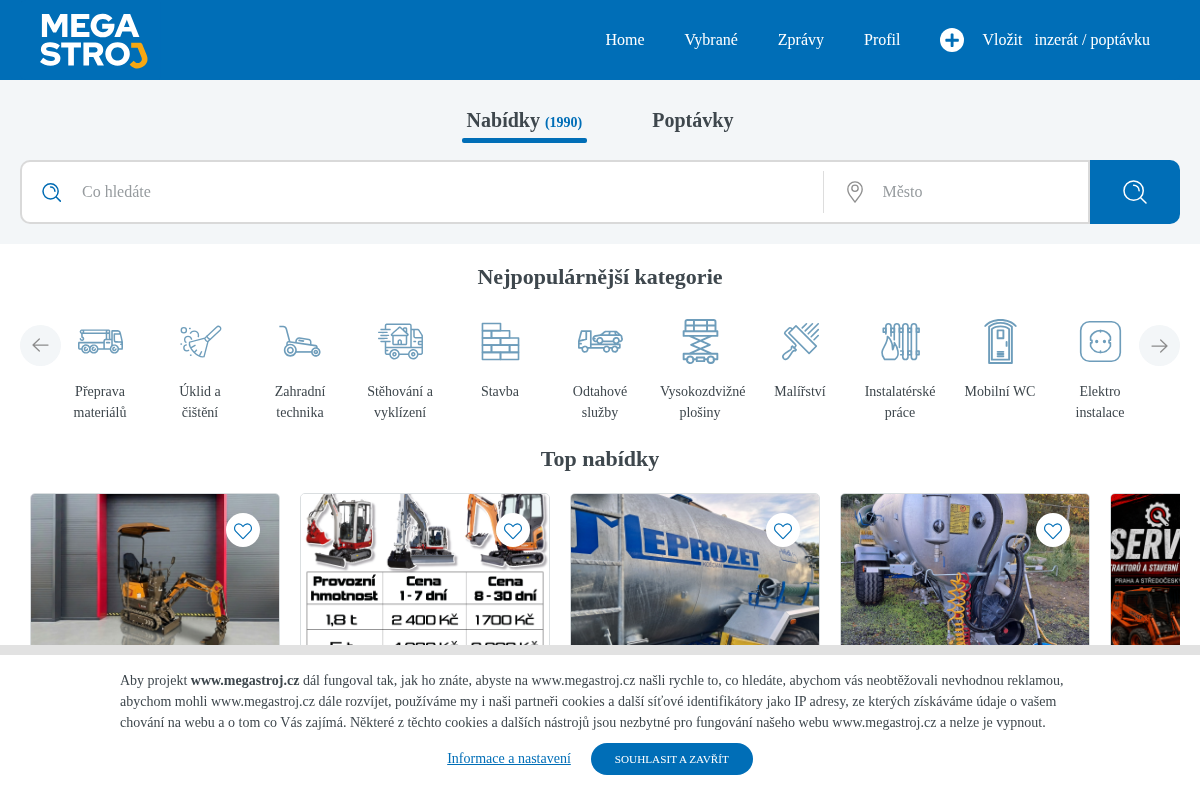Select the Stavba brick wall icon

pos(500,341)
